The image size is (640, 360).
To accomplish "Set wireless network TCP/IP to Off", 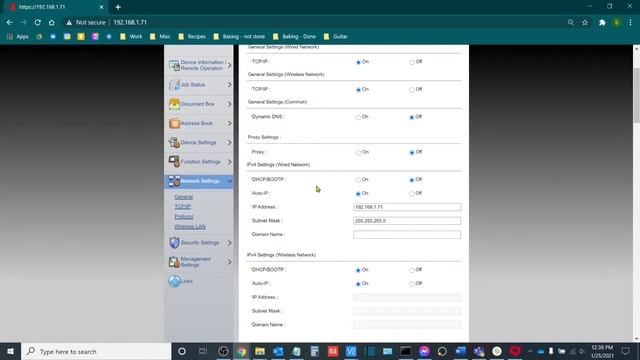I will click(411, 89).
